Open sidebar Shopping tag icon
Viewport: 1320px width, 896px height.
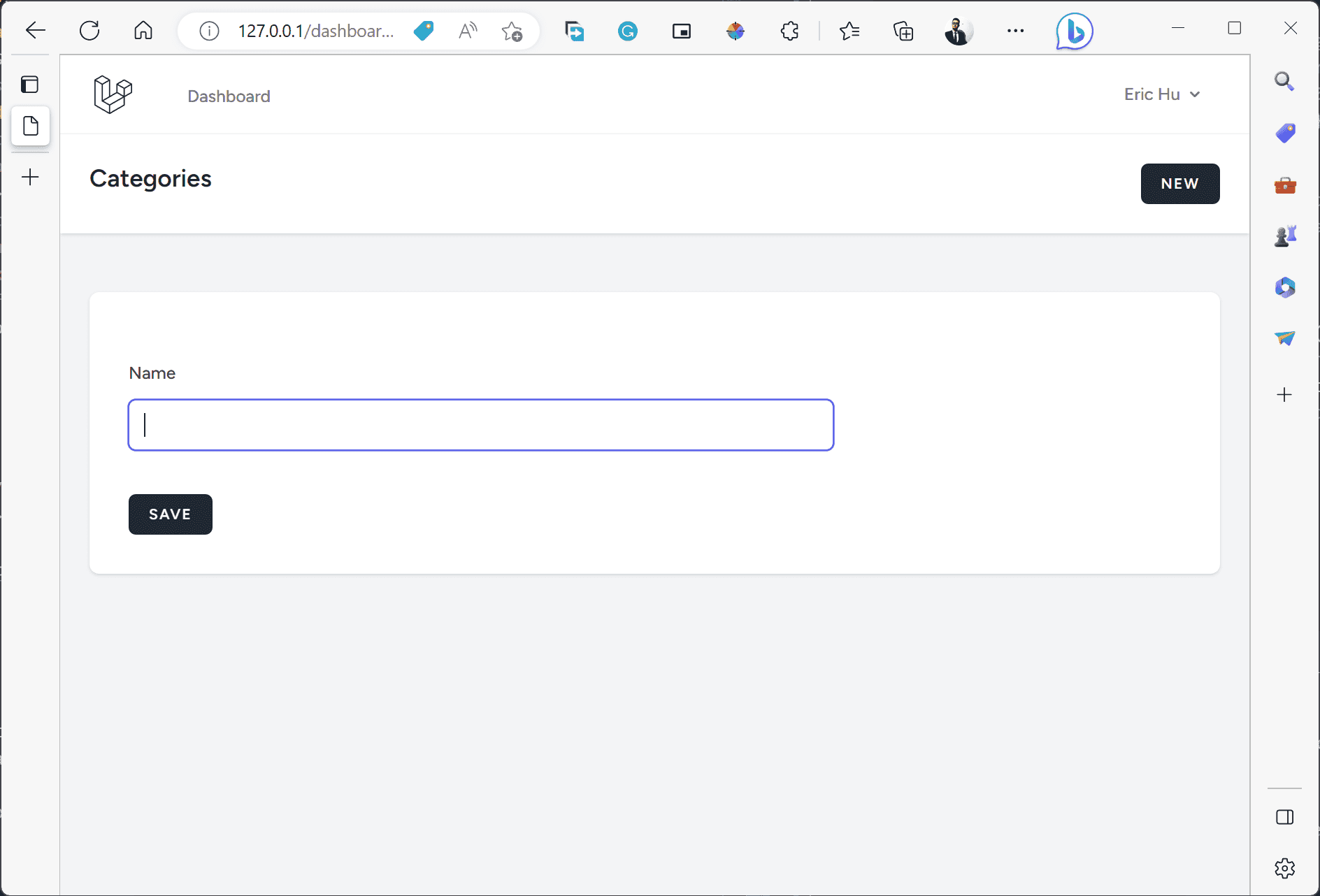(x=1284, y=133)
